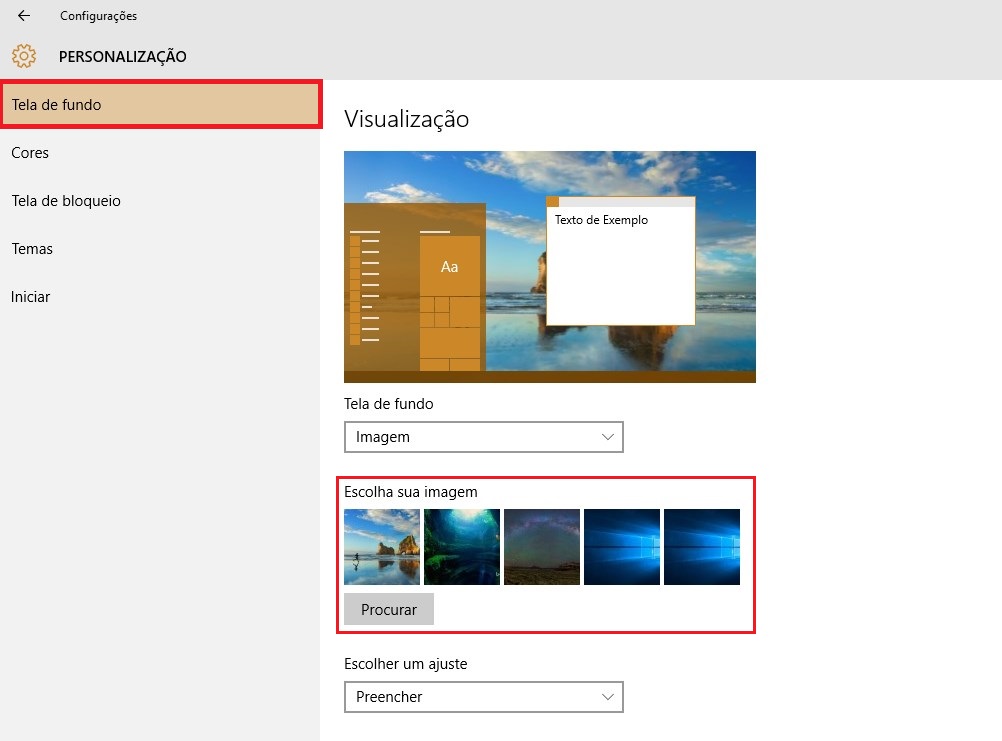Click the chevron on Imagem combo box
Screen dimensions: 1002x741
(607, 437)
